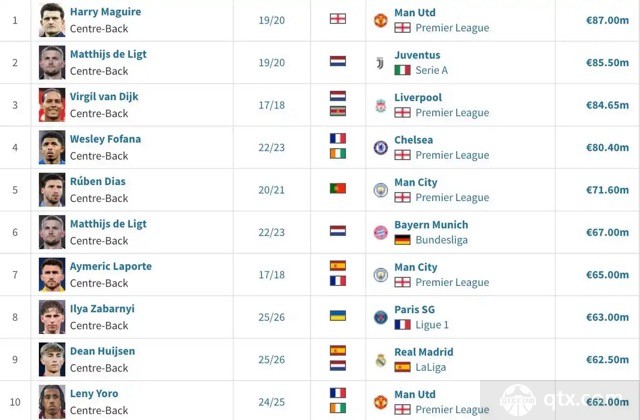Screen dimensions: 640x420
Task: Click the Paris SG club crest
Action: tap(380, 317)
